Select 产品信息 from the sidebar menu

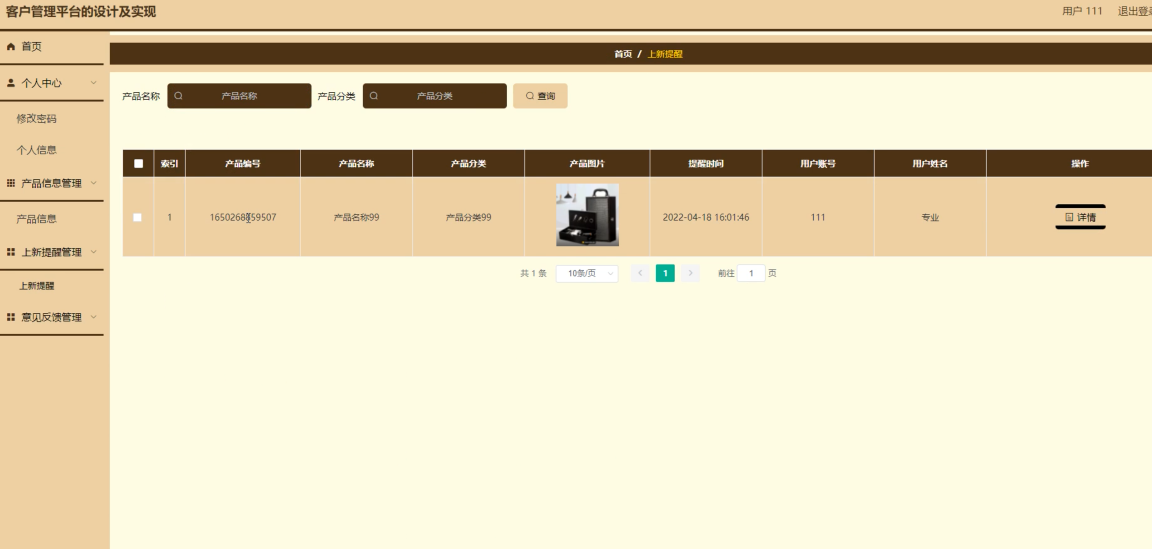coord(37,218)
